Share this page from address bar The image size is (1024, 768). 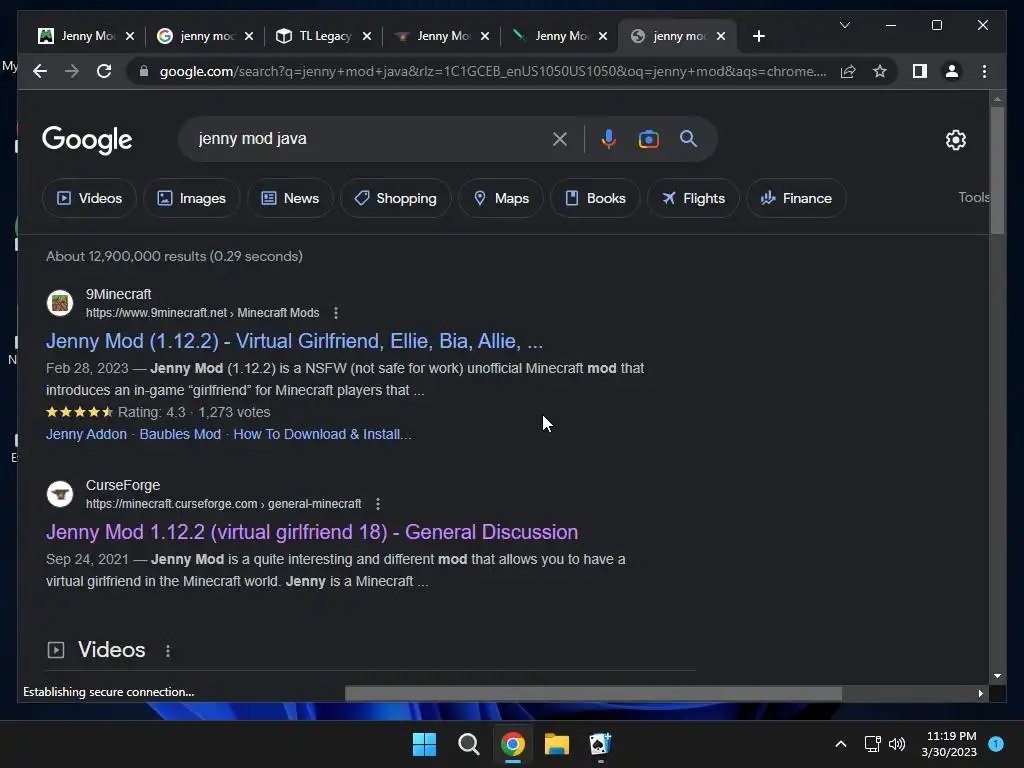coord(848,71)
